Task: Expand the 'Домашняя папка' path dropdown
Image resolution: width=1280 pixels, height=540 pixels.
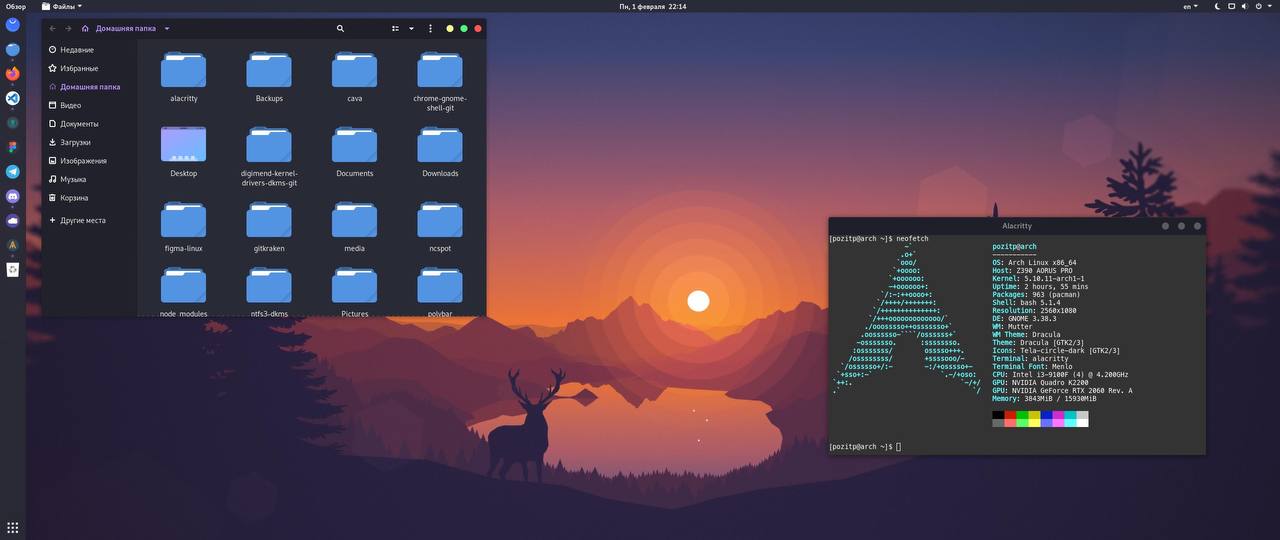Action: tap(167, 28)
